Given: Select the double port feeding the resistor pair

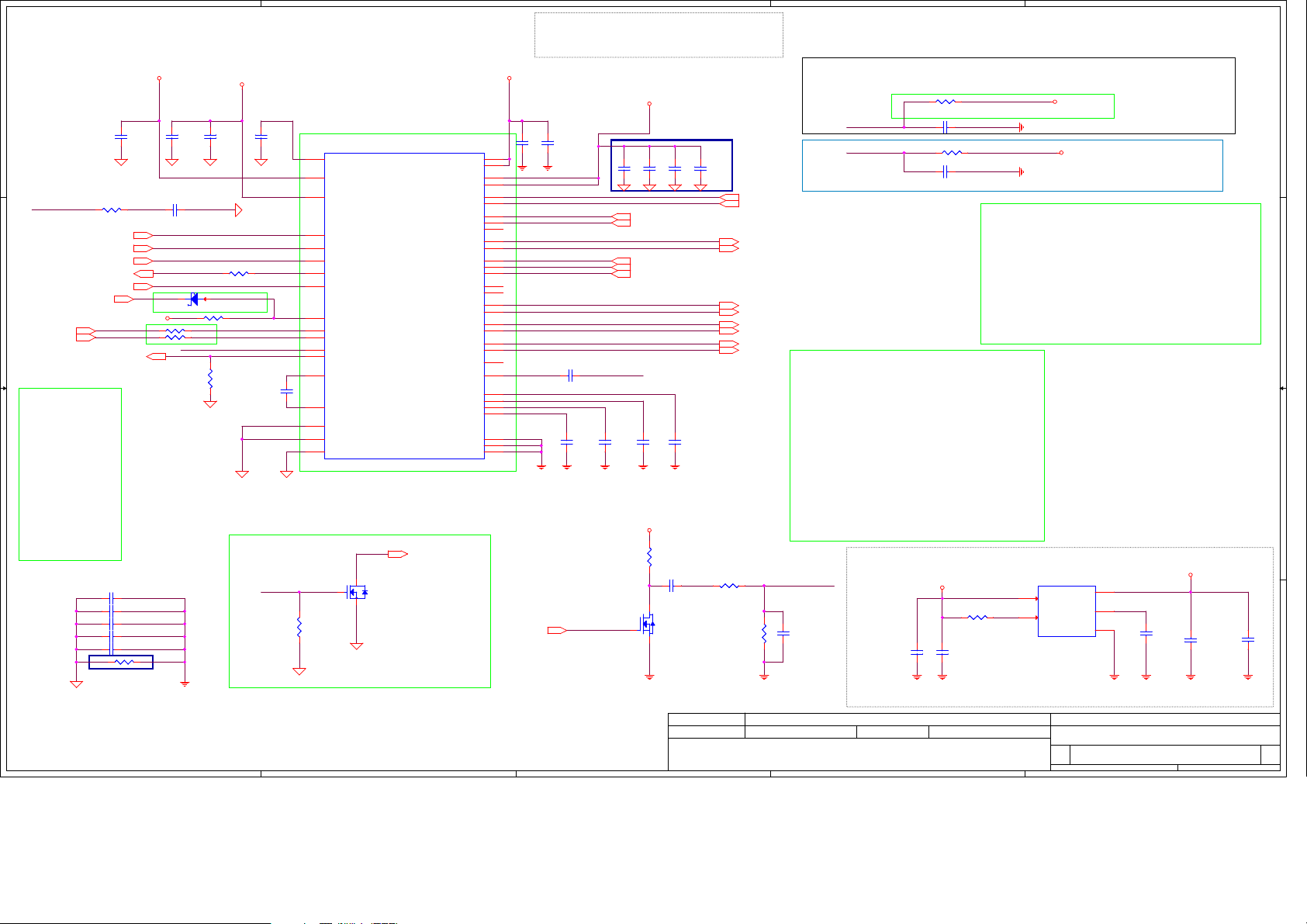Looking at the screenshot, I should click(86, 334).
